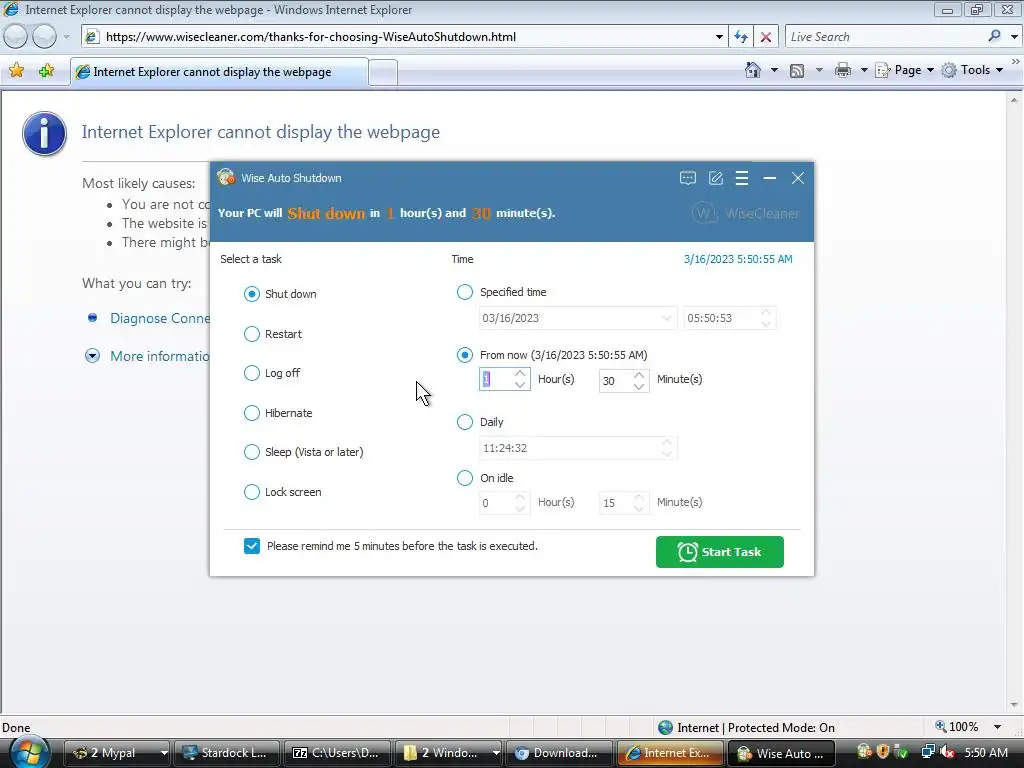Open the Feeds button dropdown arrow
The height and width of the screenshot is (768, 1024).
point(818,70)
